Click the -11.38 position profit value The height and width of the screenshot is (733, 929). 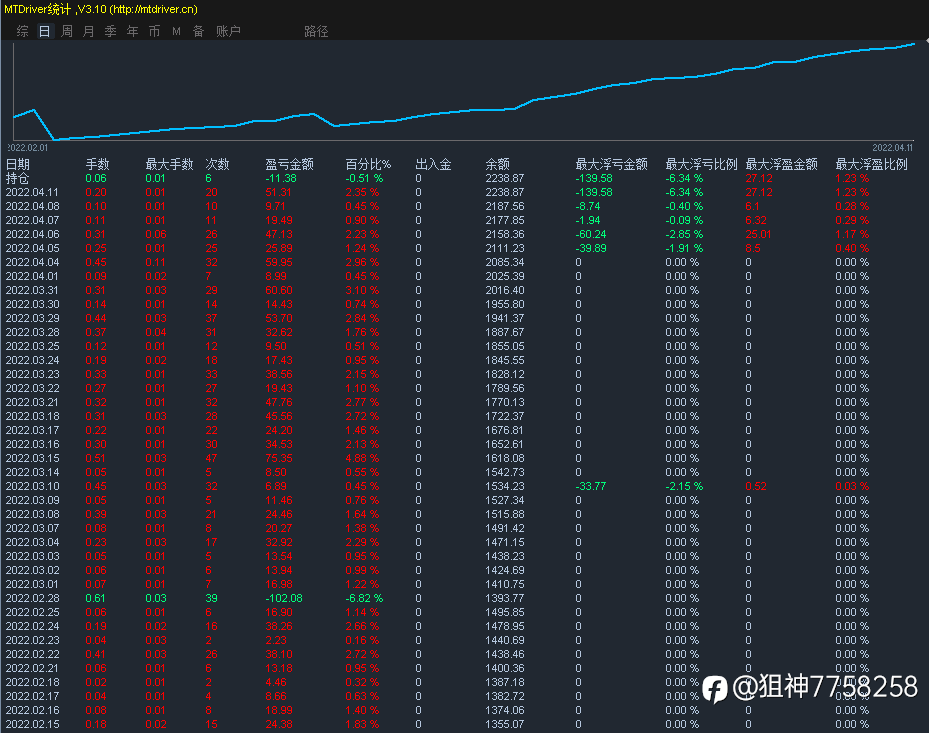(x=281, y=178)
